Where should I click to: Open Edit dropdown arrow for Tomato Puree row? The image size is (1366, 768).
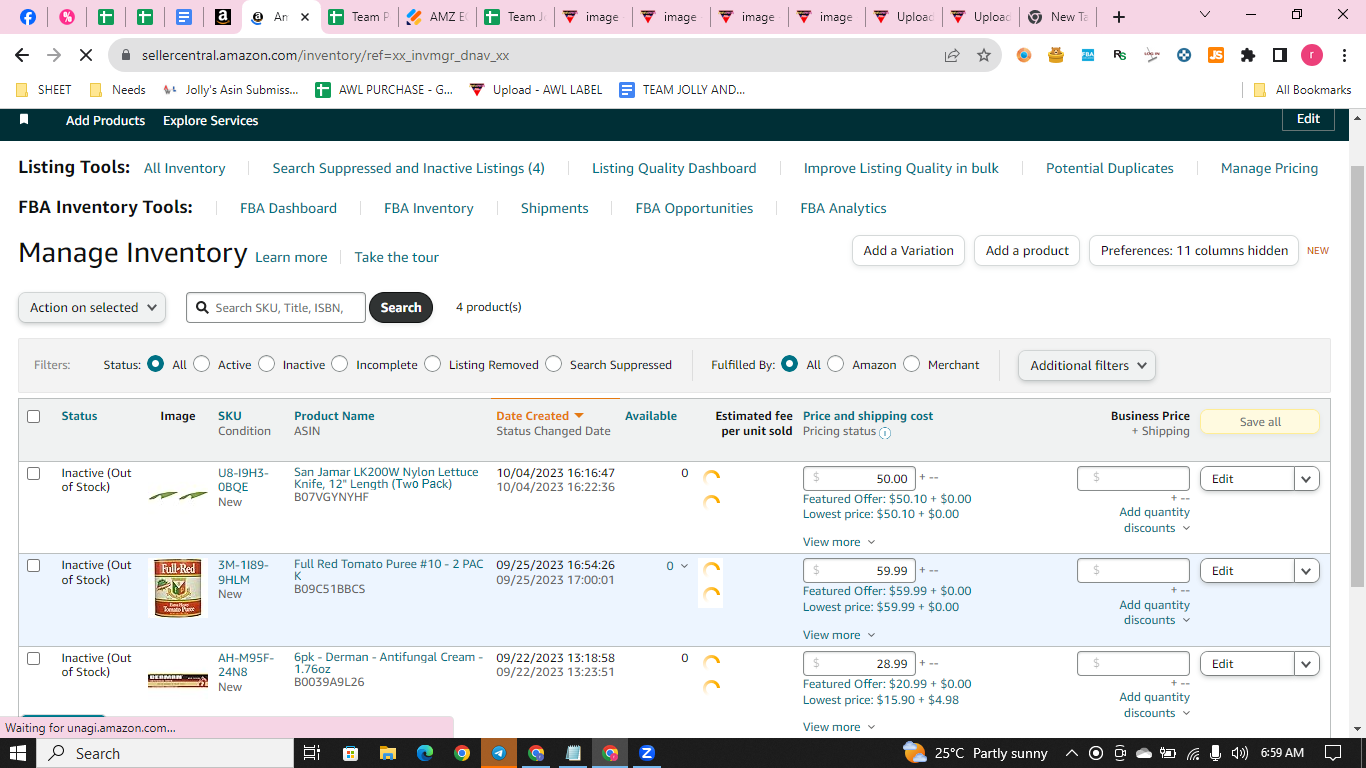point(1307,571)
